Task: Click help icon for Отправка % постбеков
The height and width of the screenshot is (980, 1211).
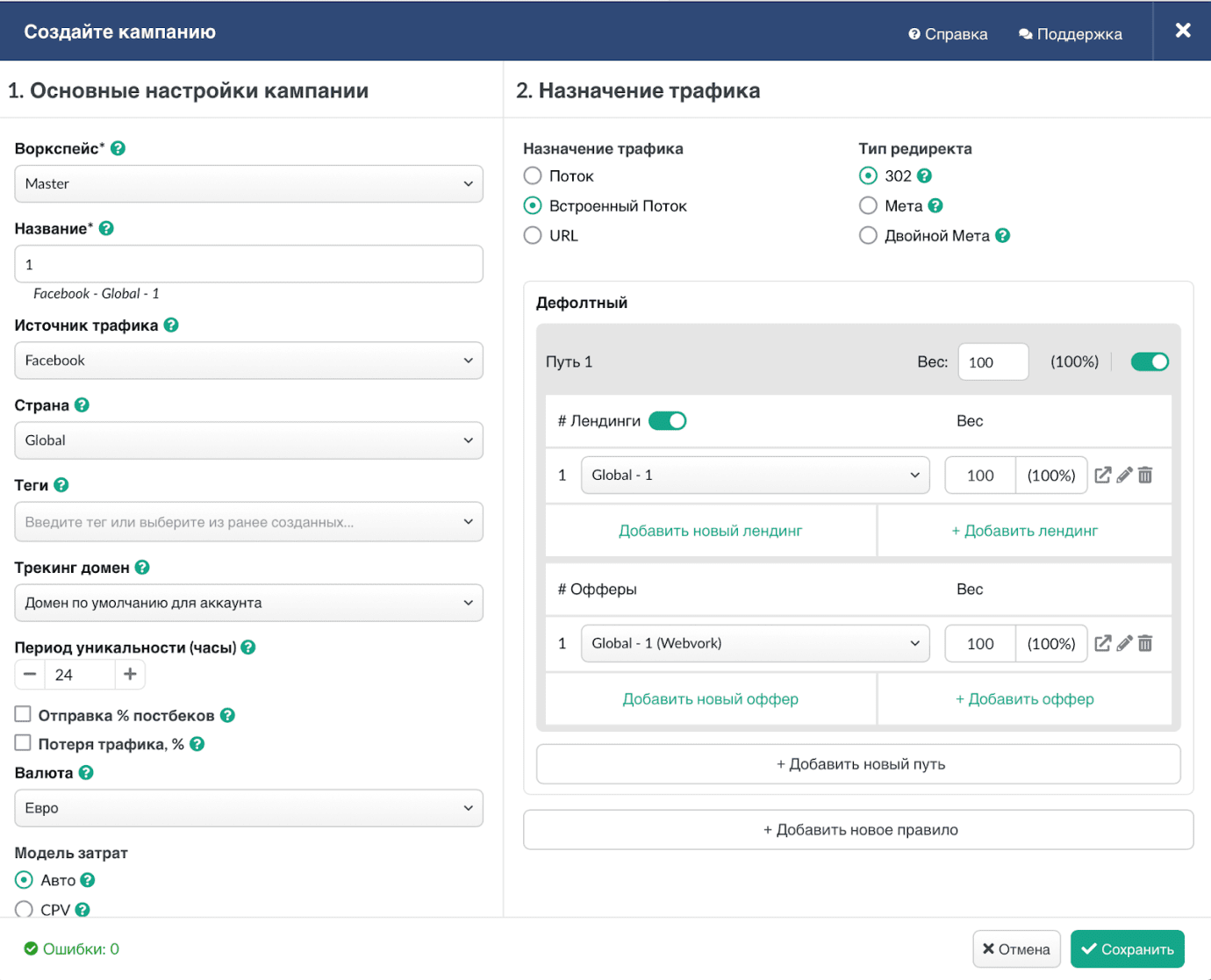Action: (227, 715)
